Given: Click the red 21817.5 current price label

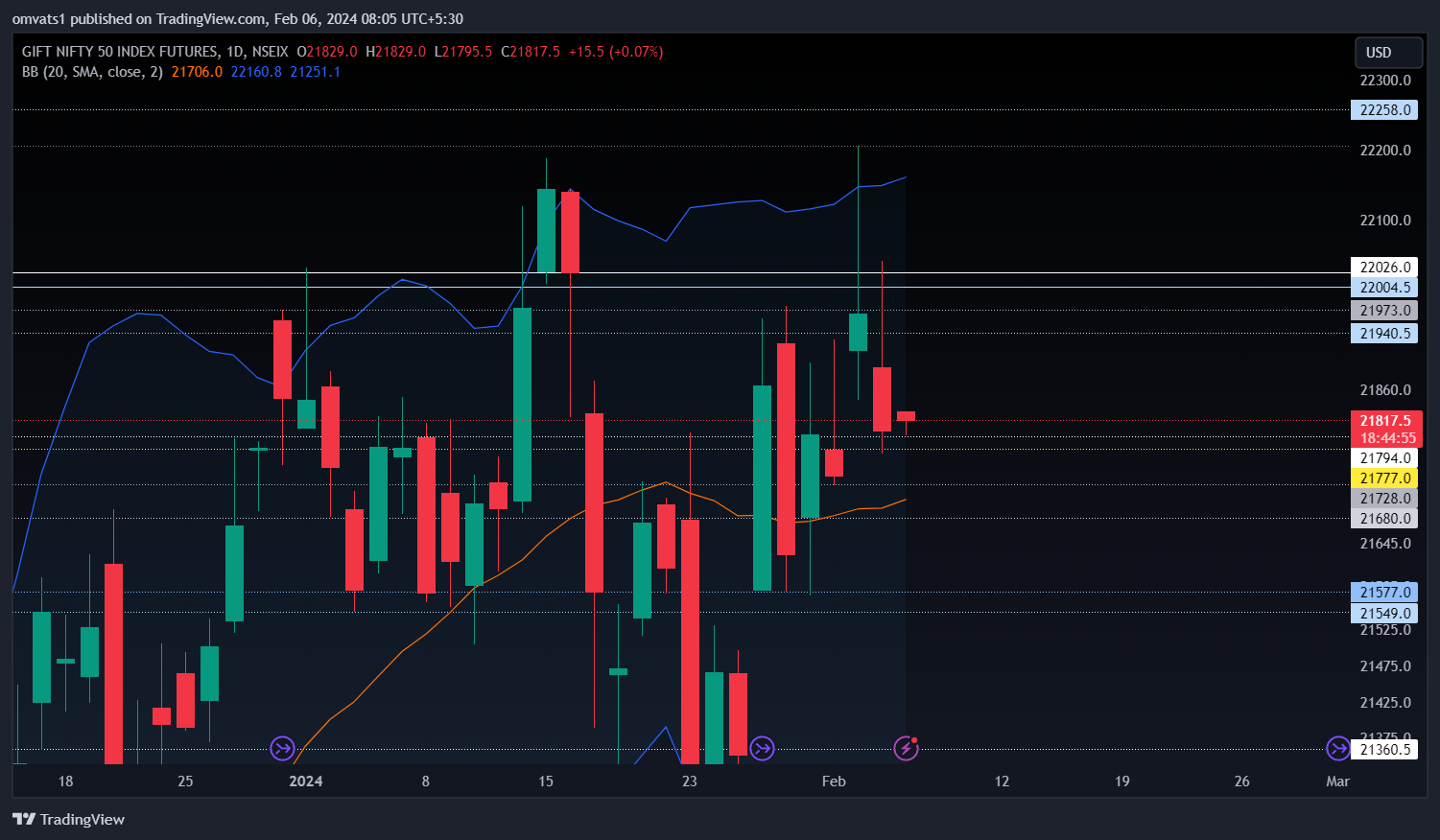Looking at the screenshot, I should tap(1386, 421).
